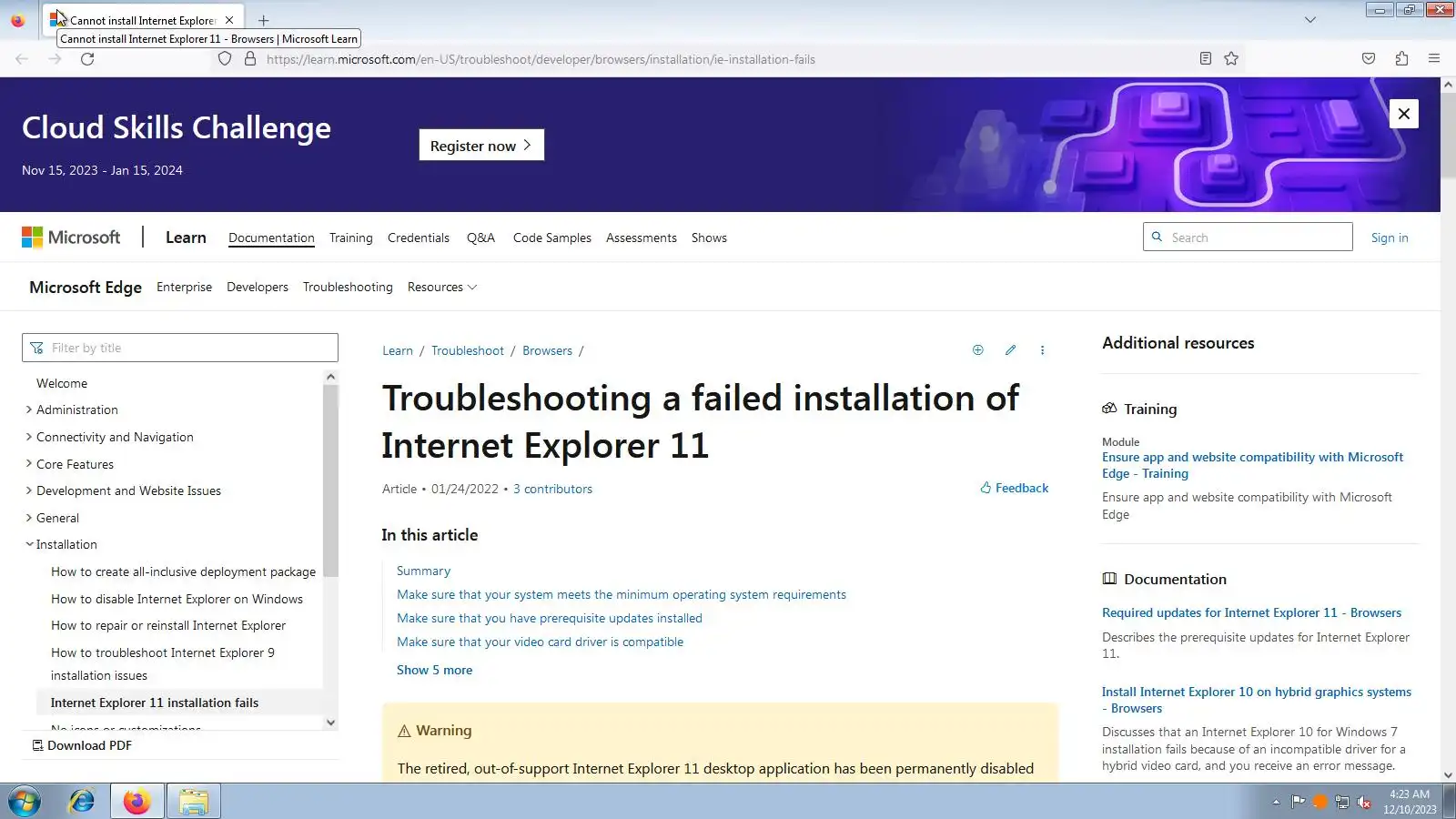Show hidden system tray icons
Viewport: 1456px width, 819px height.
(1276, 802)
